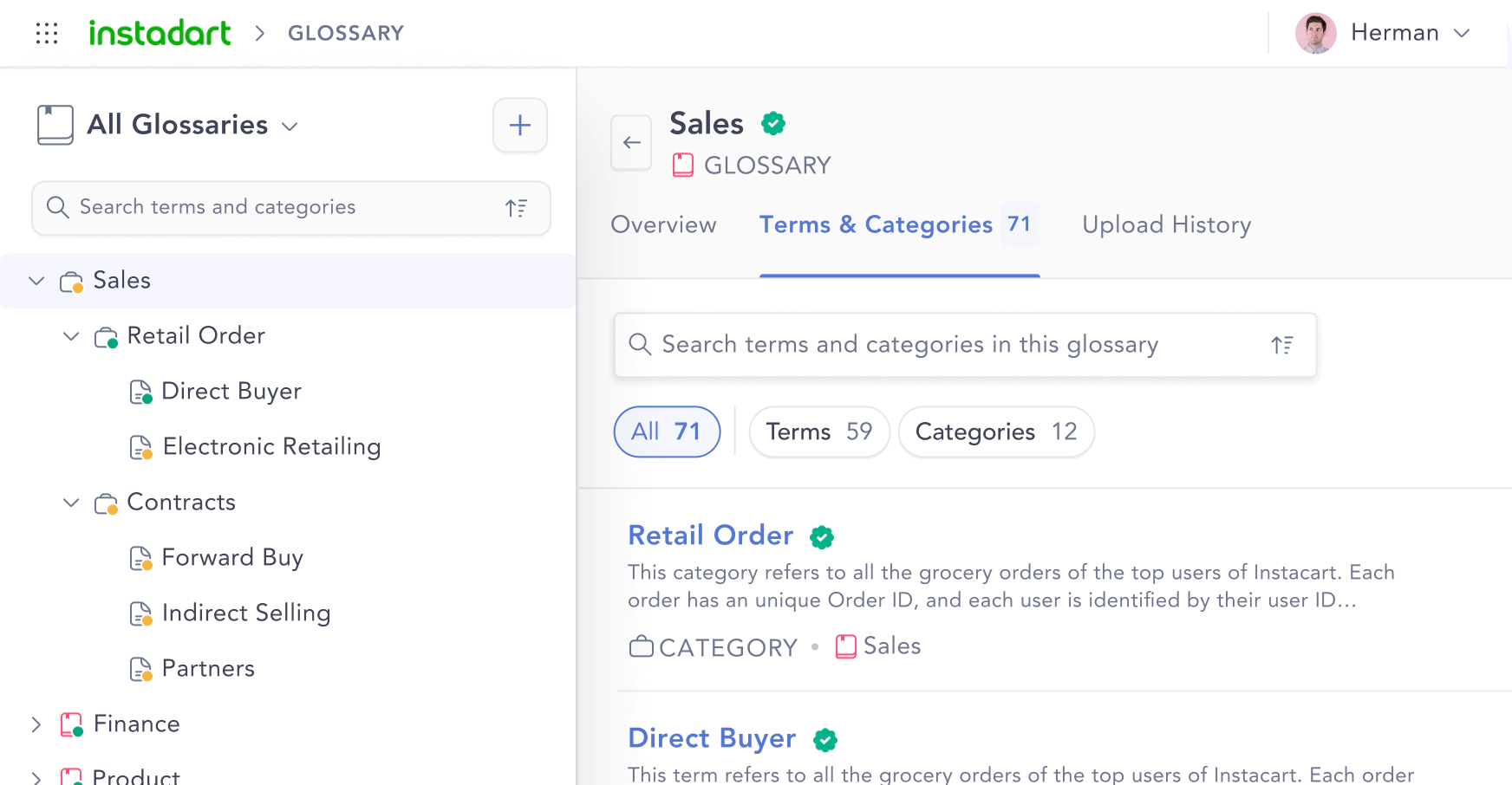1512x785 pixels.
Task: Open the apps grid launcher icon
Action: [x=47, y=33]
